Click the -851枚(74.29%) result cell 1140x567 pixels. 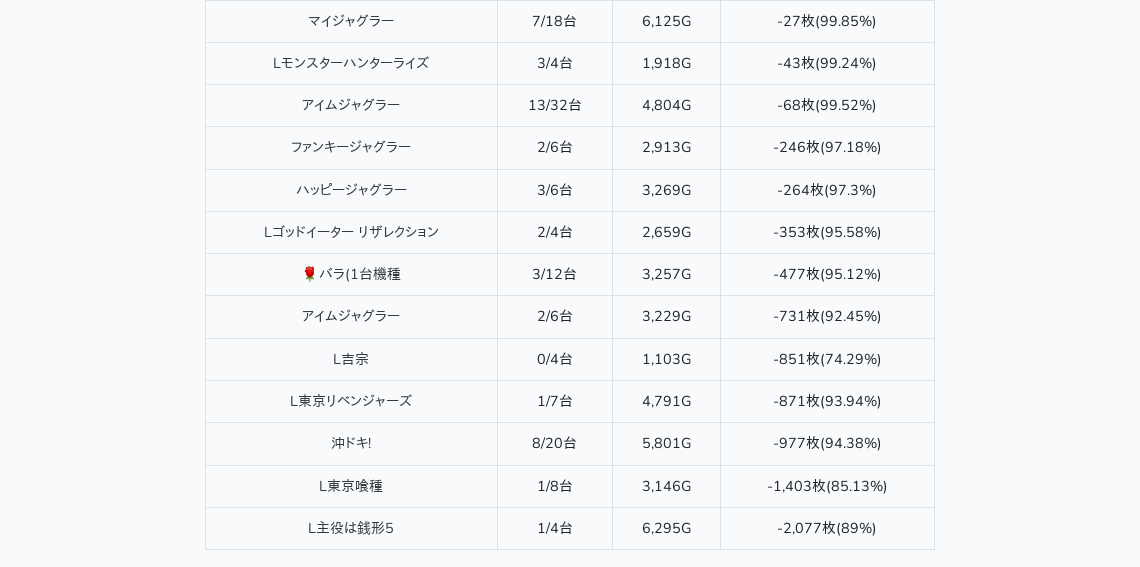827,359
